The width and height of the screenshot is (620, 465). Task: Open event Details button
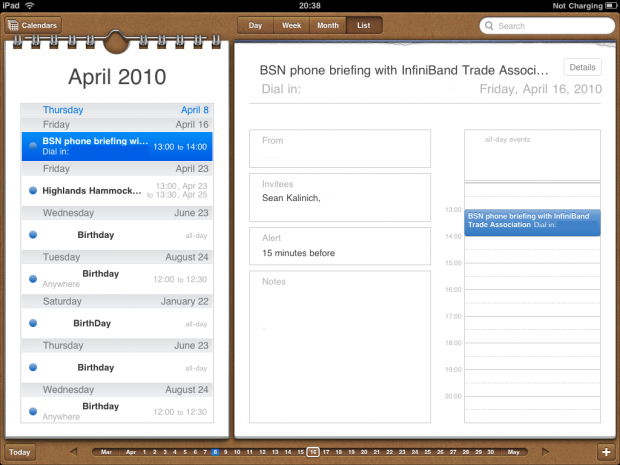click(582, 67)
